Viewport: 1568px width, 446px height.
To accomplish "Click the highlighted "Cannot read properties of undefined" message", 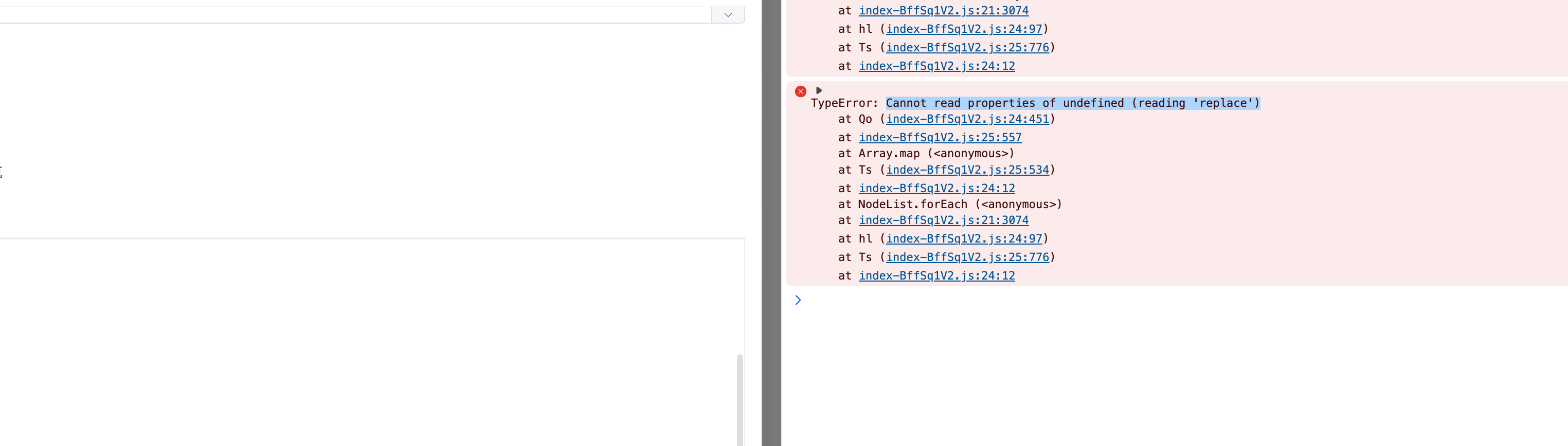I will point(1073,103).
